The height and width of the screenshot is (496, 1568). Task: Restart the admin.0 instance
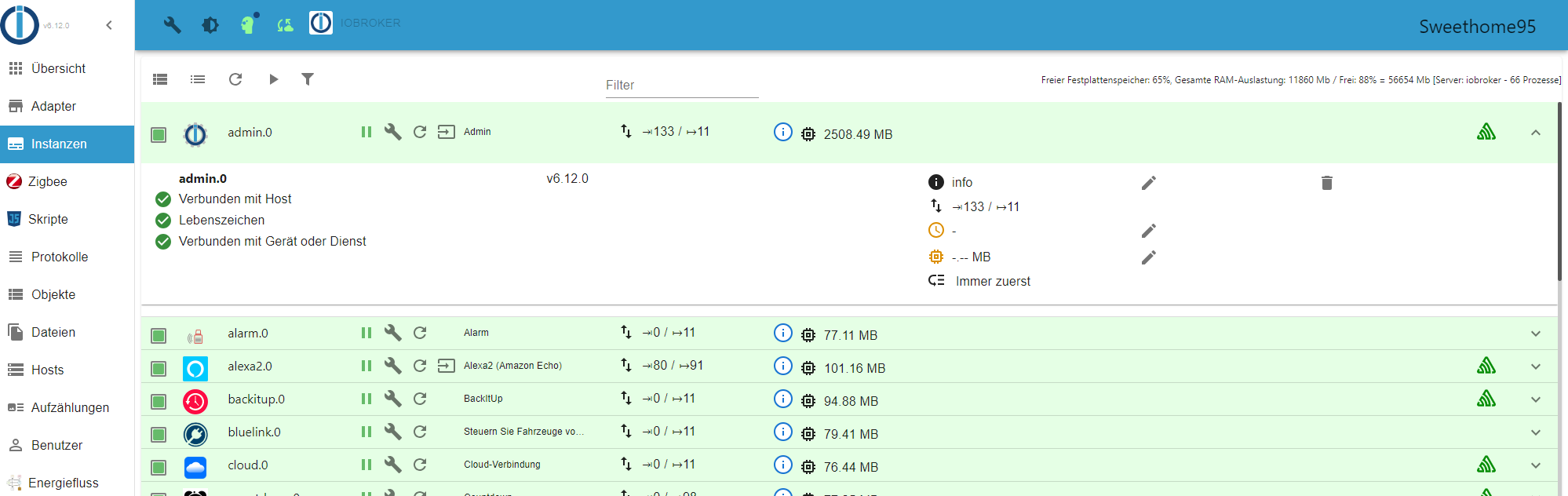[x=420, y=132]
